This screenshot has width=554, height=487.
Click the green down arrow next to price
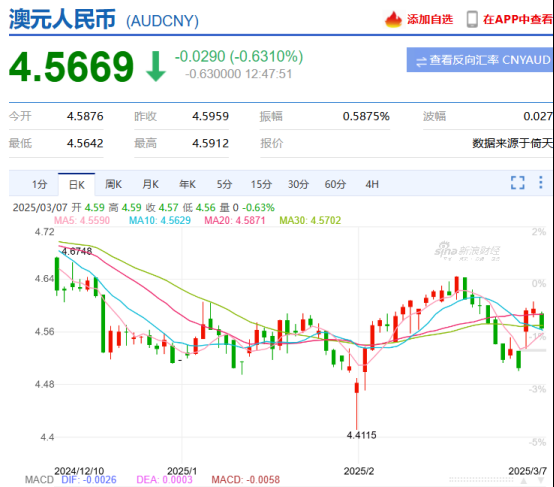[156, 66]
